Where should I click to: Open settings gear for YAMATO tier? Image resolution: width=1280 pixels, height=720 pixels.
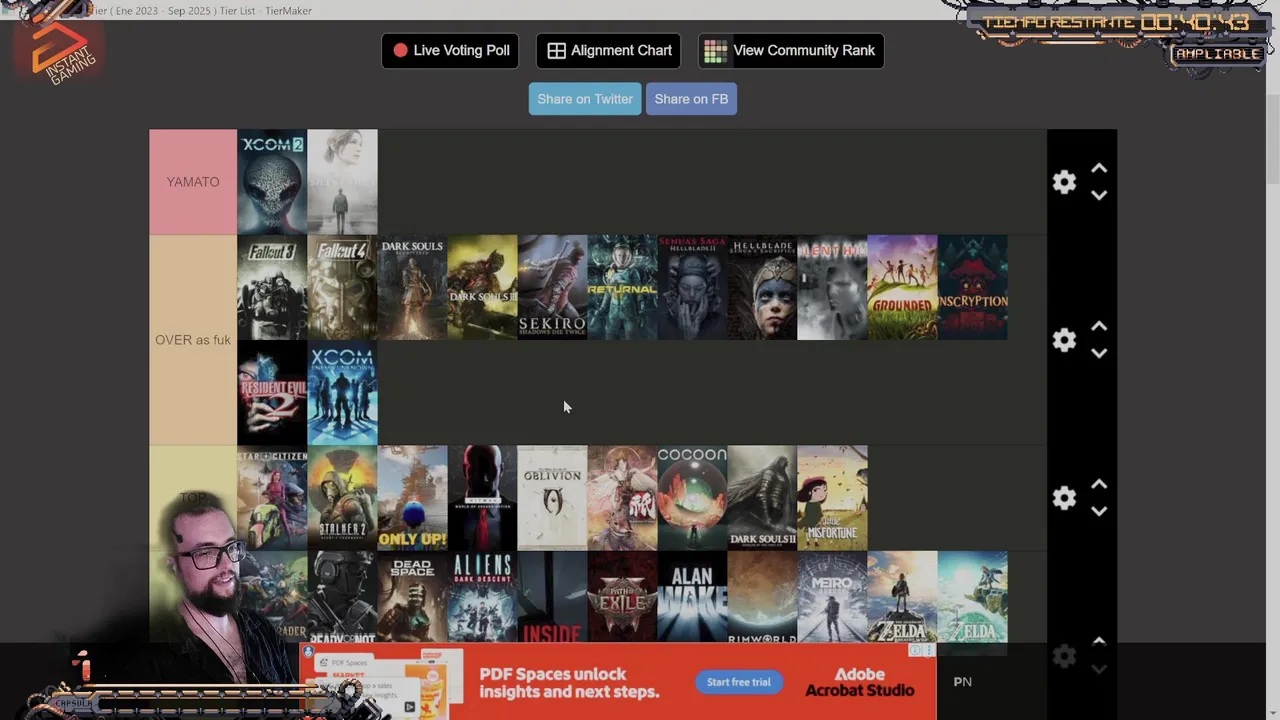[1064, 182]
